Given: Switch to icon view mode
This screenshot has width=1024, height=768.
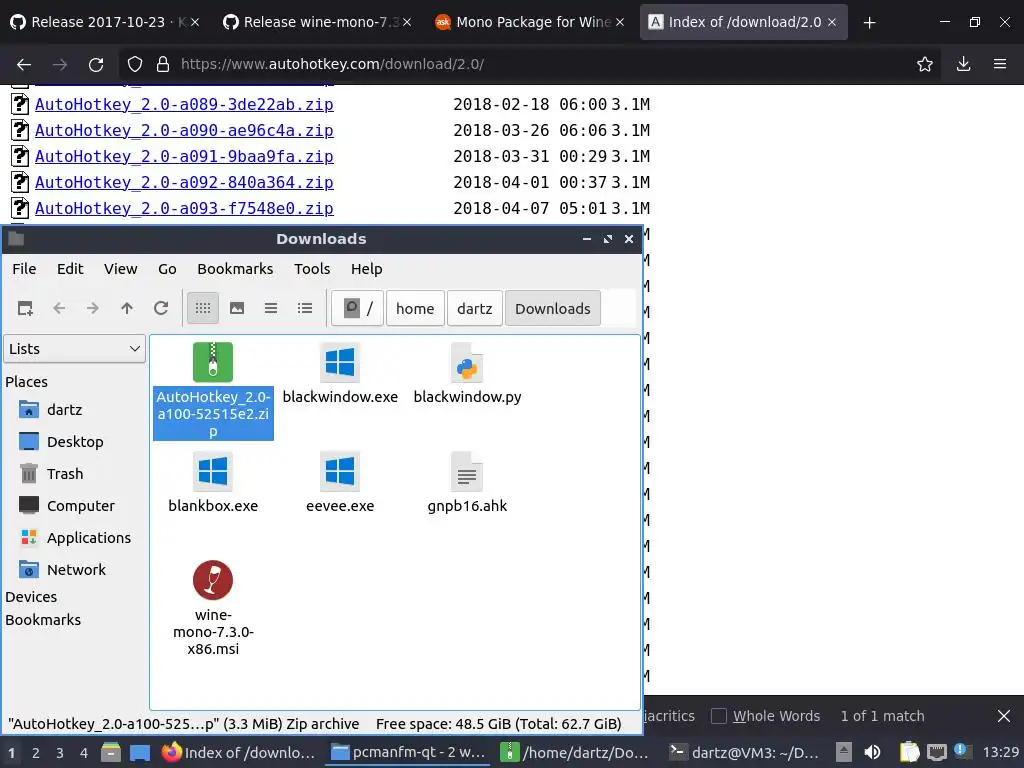Looking at the screenshot, I should [203, 308].
